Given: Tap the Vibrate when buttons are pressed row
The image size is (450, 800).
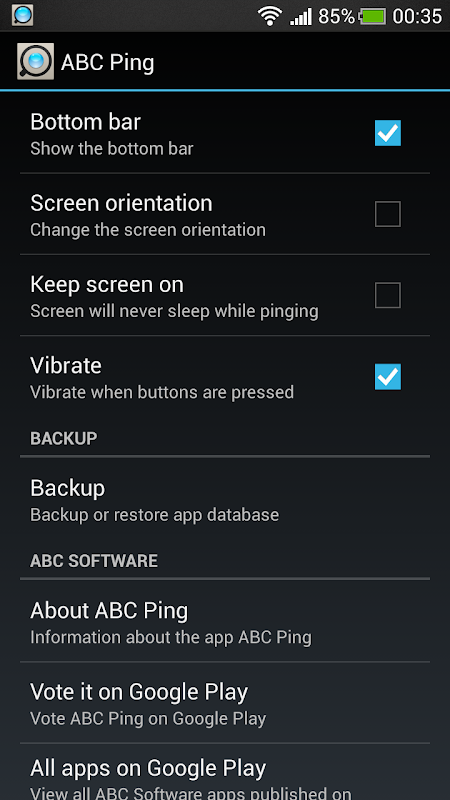Looking at the screenshot, I should (225, 377).
